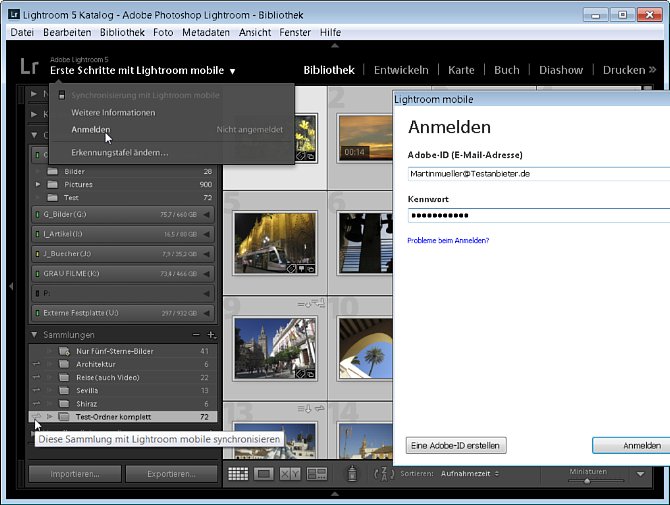This screenshot has width=670, height=505.
Task: Add a new collection with plus icon
Action: pyautogui.click(x=211, y=335)
